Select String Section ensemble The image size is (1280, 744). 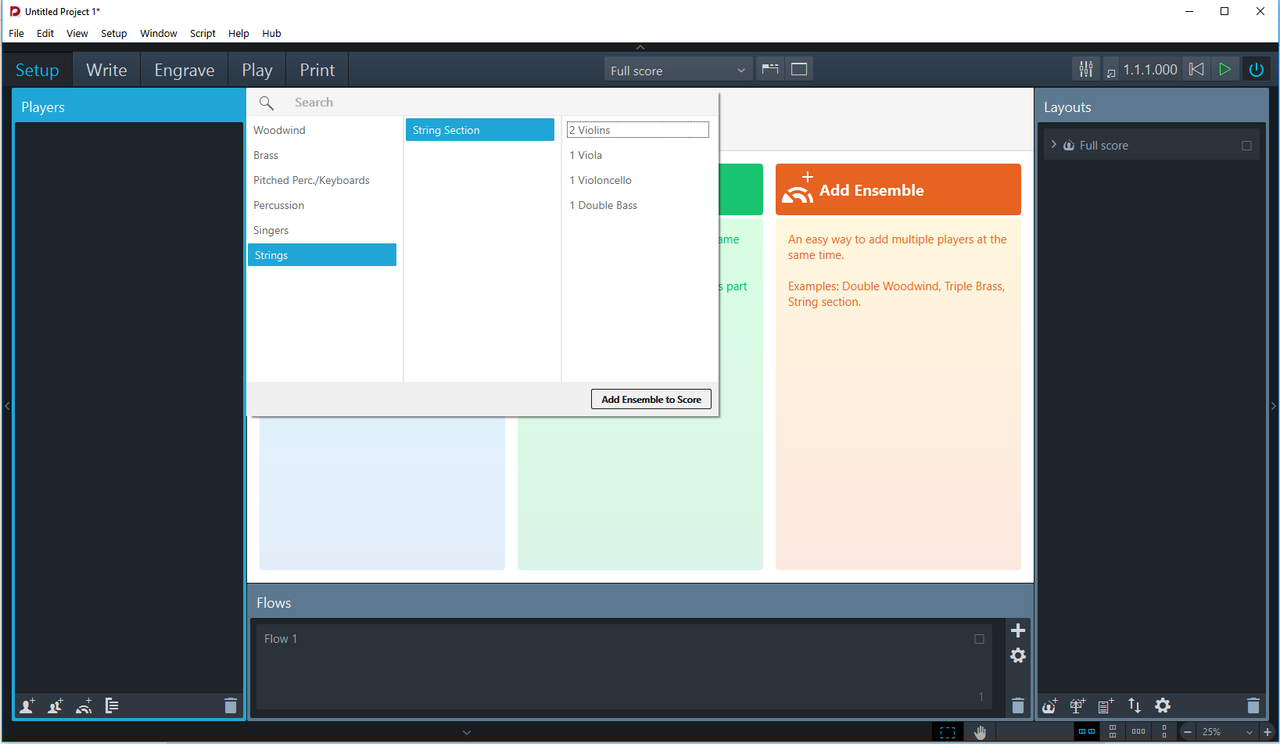click(480, 130)
